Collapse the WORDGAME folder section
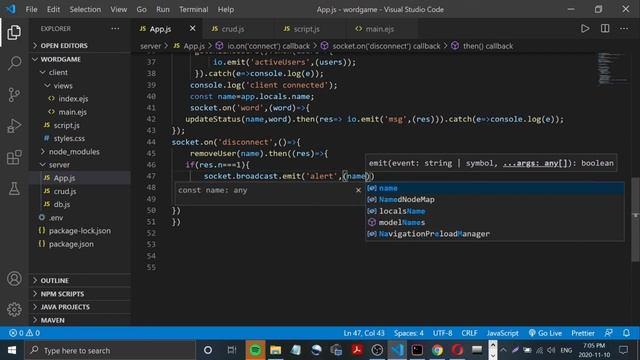The image size is (640, 360). (80, 59)
